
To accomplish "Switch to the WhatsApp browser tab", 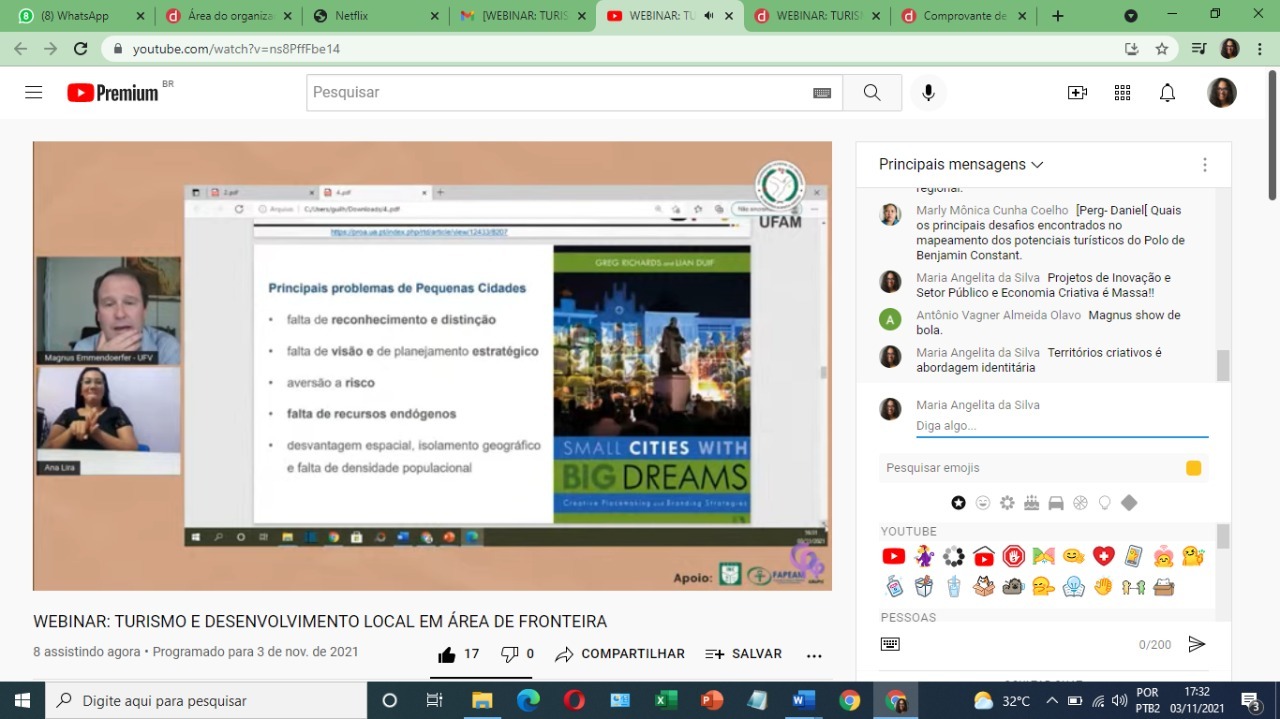I will coord(75,16).
